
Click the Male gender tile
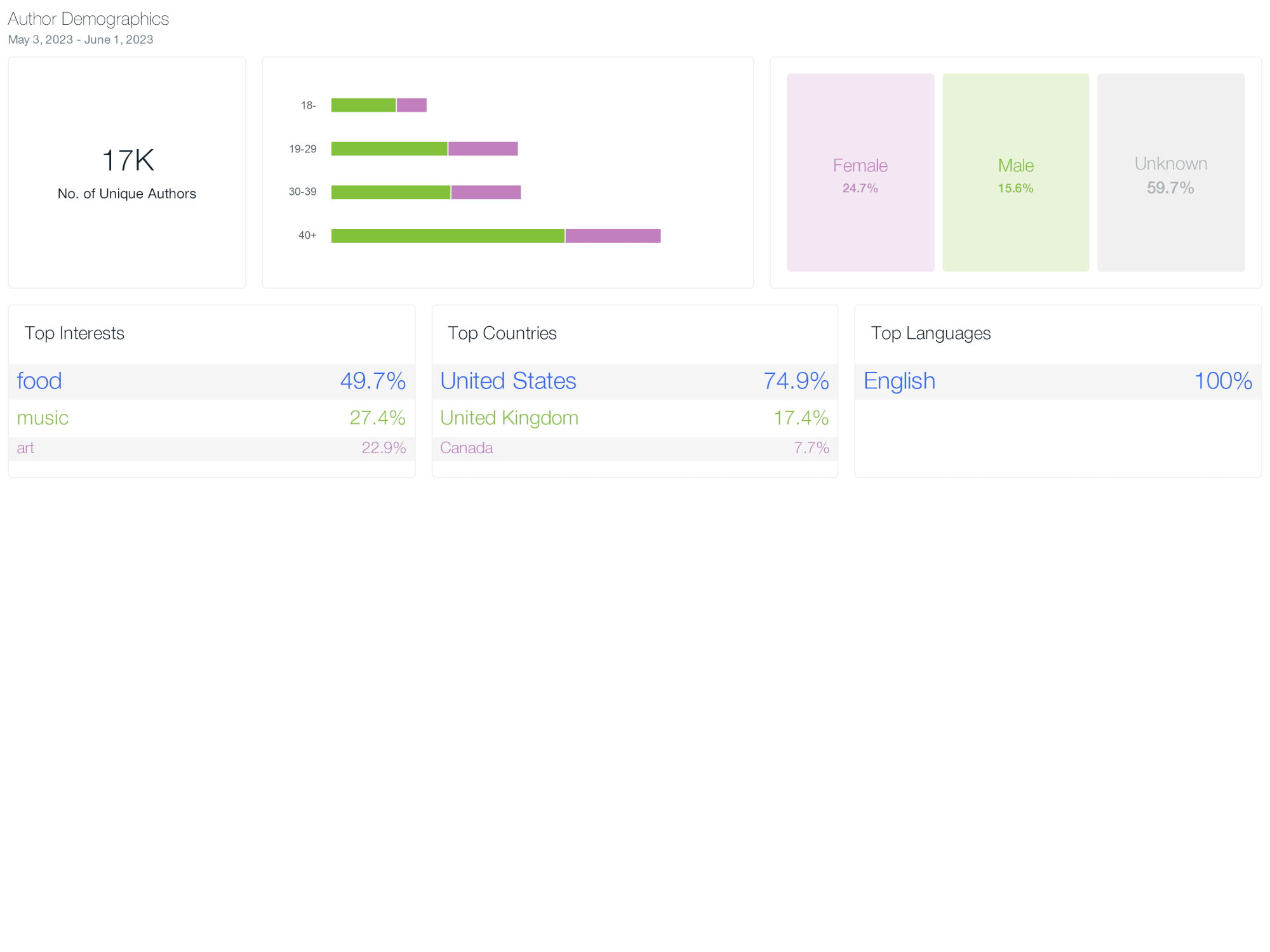pos(1015,173)
